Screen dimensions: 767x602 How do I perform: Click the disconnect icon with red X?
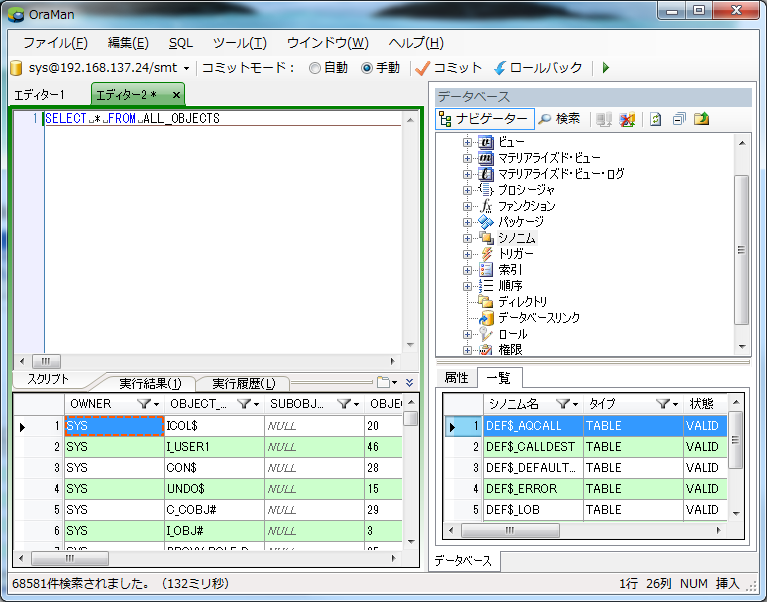(x=627, y=119)
